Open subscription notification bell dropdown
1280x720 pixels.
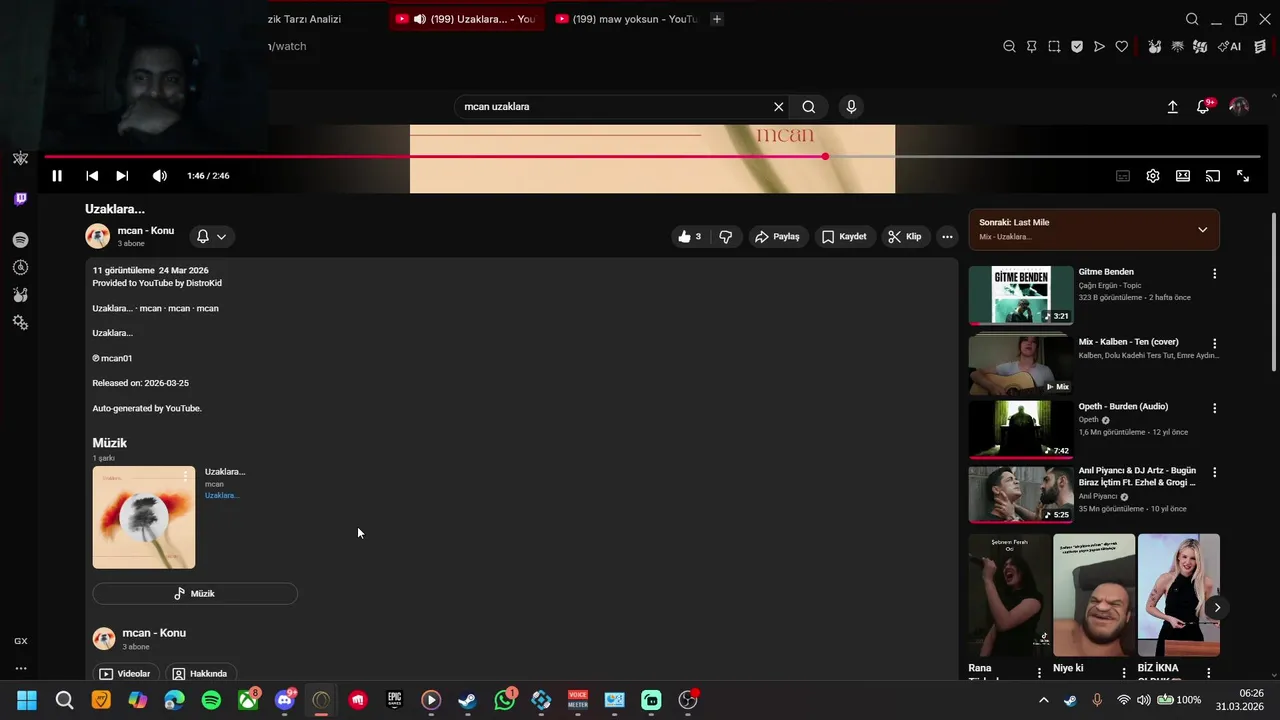point(211,237)
